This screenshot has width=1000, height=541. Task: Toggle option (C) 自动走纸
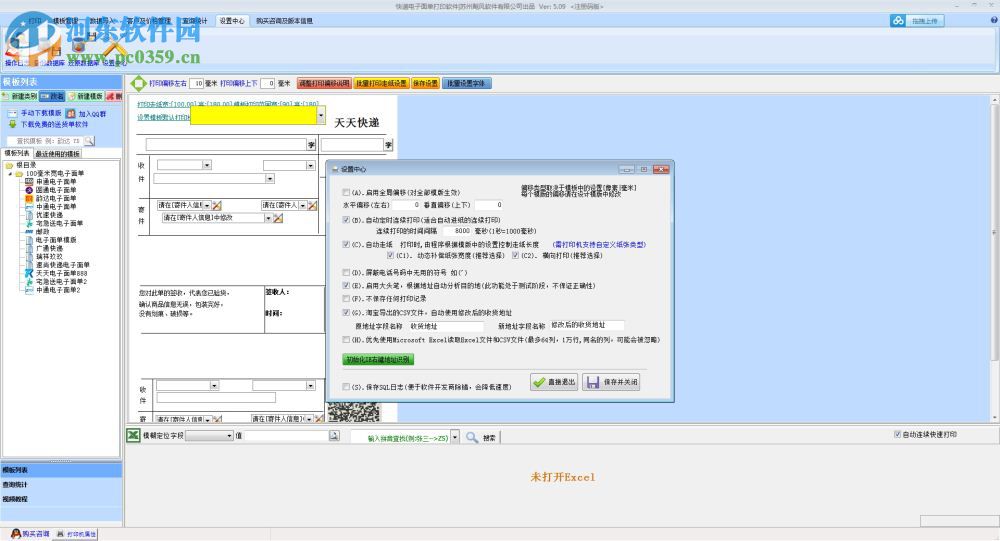pyautogui.click(x=346, y=244)
